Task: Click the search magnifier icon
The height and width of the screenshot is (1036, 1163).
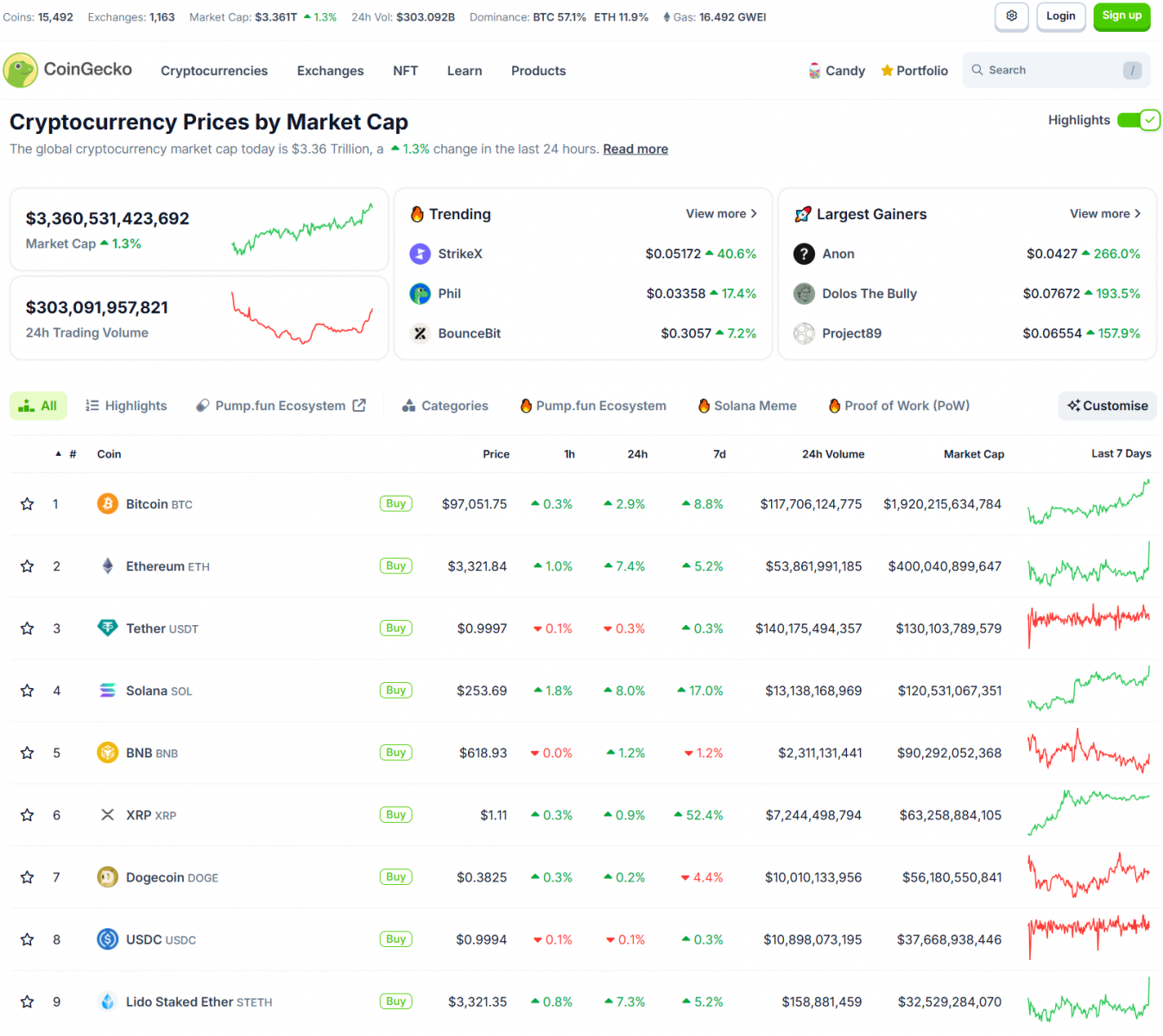Action: (x=977, y=70)
